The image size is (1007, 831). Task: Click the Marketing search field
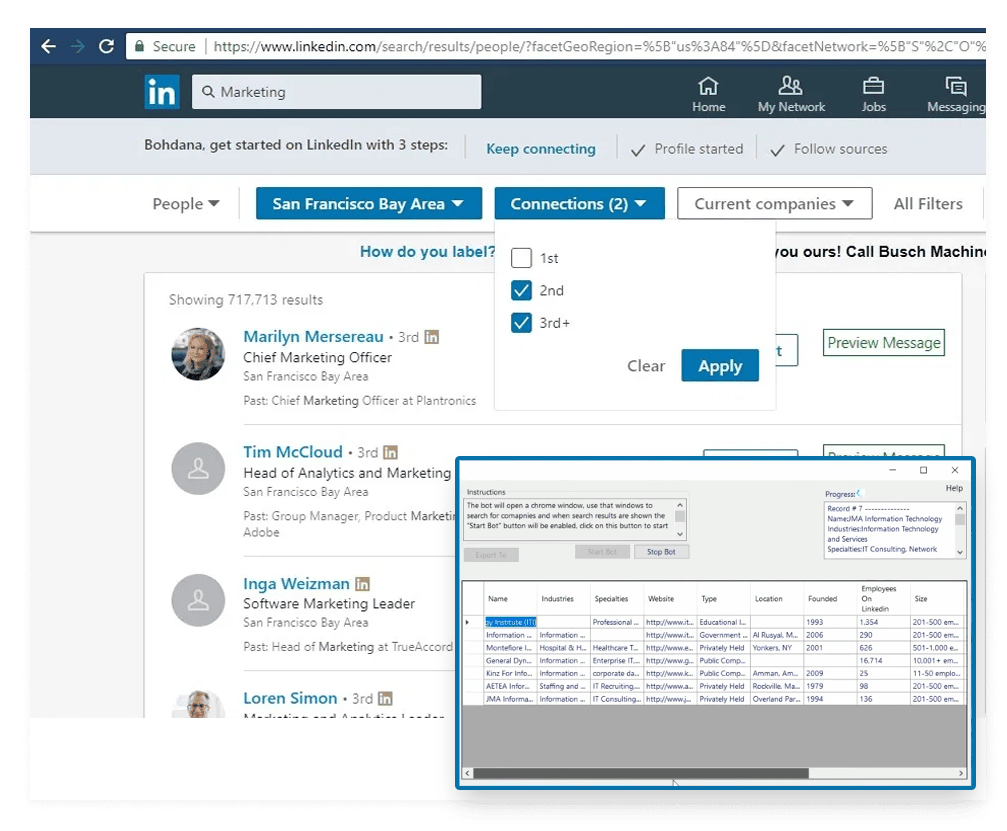click(x=336, y=92)
